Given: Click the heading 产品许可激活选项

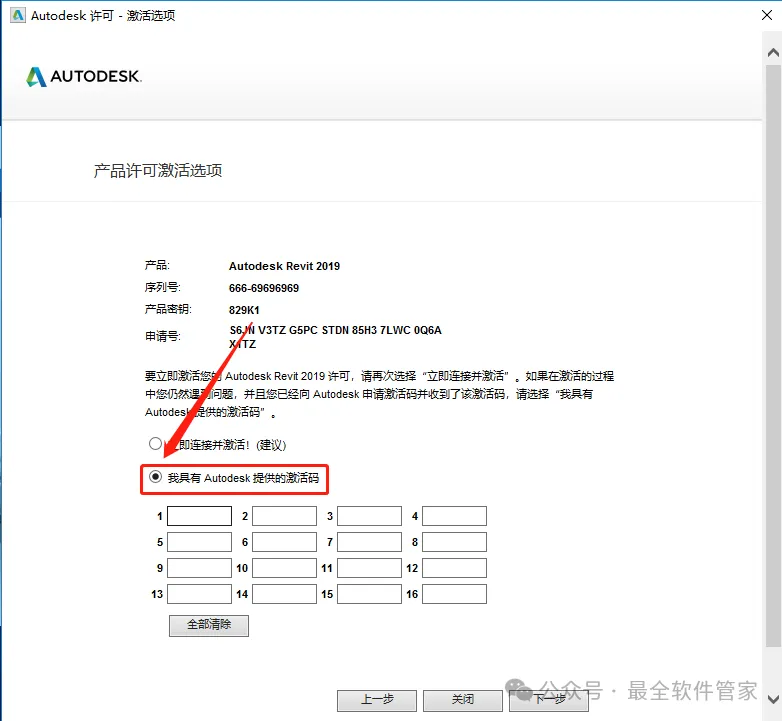Looking at the screenshot, I should 158,171.
